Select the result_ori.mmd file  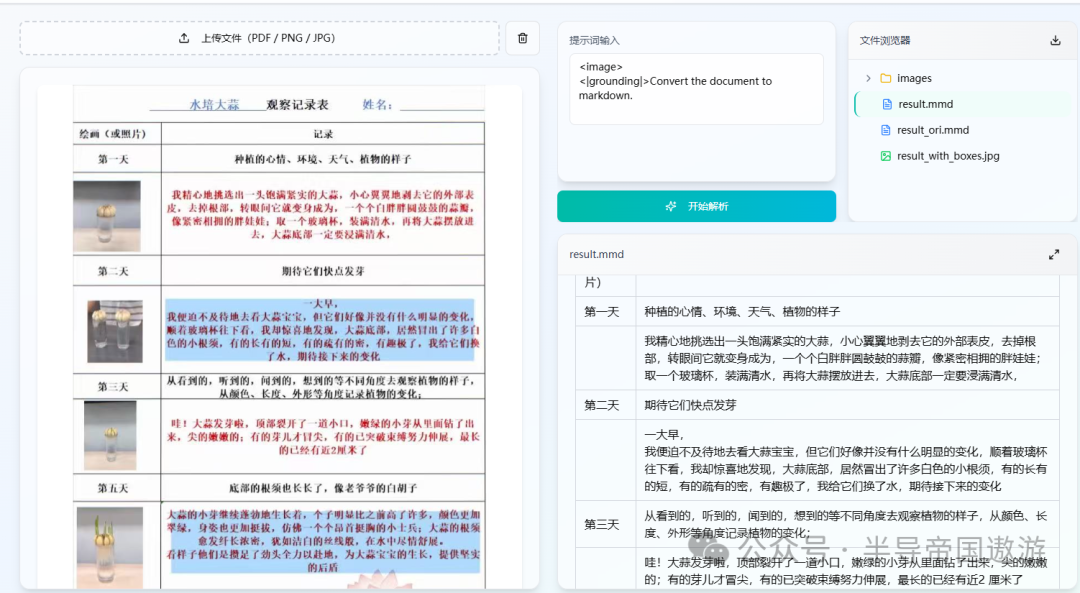(932, 130)
